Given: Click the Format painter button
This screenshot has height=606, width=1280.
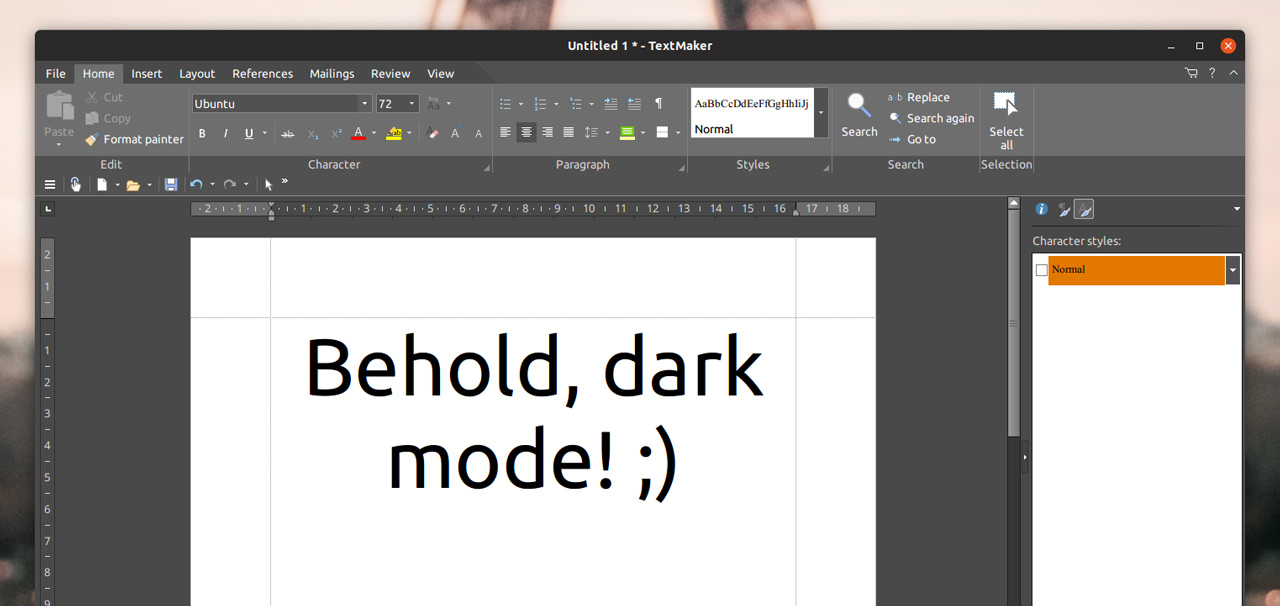Looking at the screenshot, I should pos(134,139).
